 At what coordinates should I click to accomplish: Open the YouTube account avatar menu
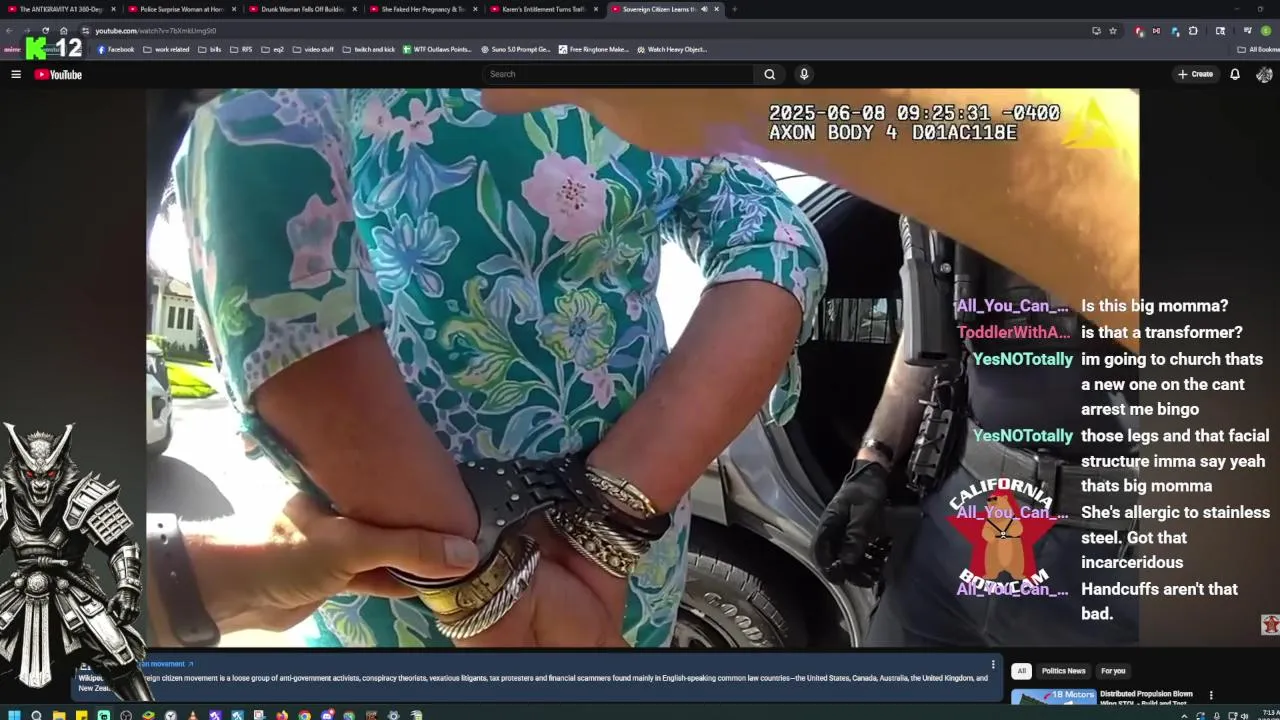[1264, 74]
